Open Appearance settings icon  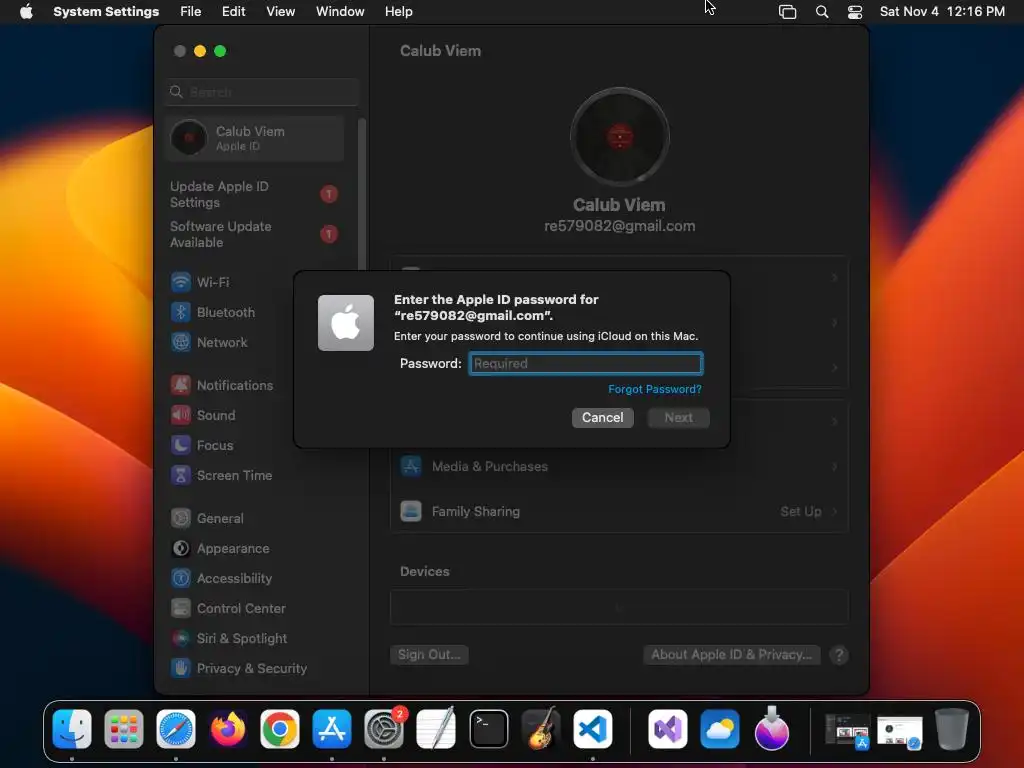(x=181, y=549)
